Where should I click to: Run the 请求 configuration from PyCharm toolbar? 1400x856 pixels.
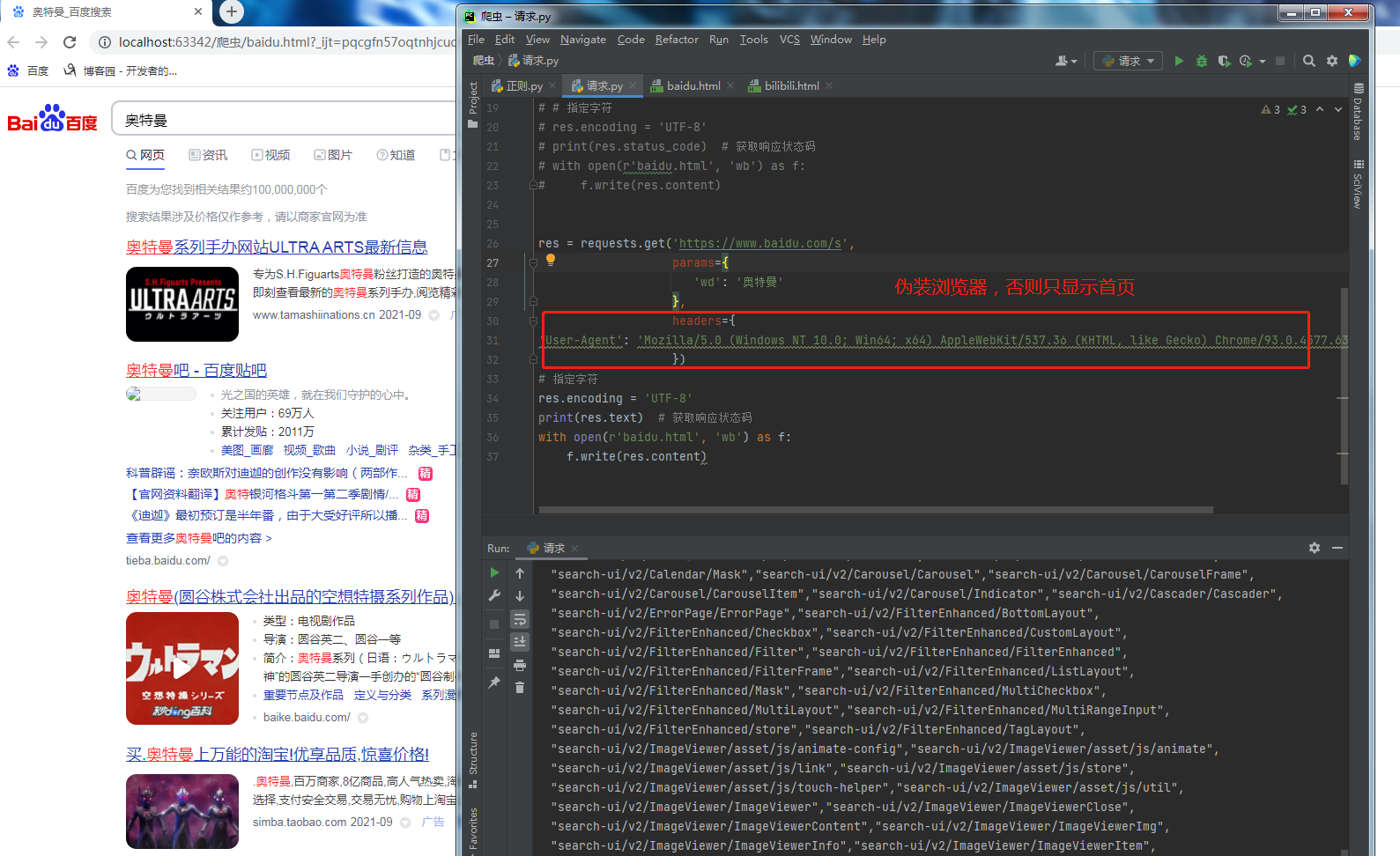pos(1179,61)
